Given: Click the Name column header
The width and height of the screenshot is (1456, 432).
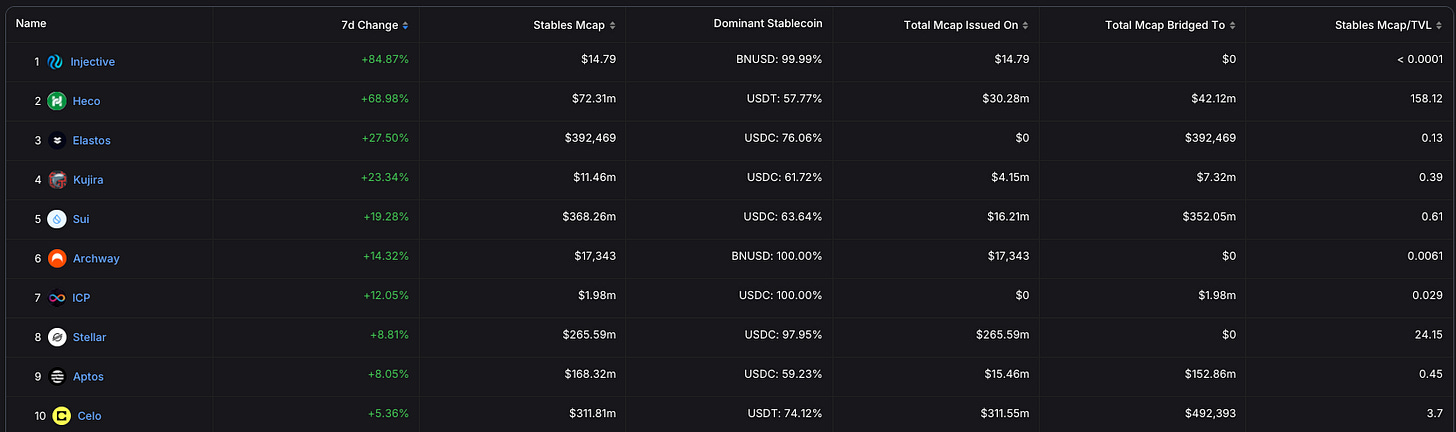Looking at the screenshot, I should pyautogui.click(x=31, y=23).
